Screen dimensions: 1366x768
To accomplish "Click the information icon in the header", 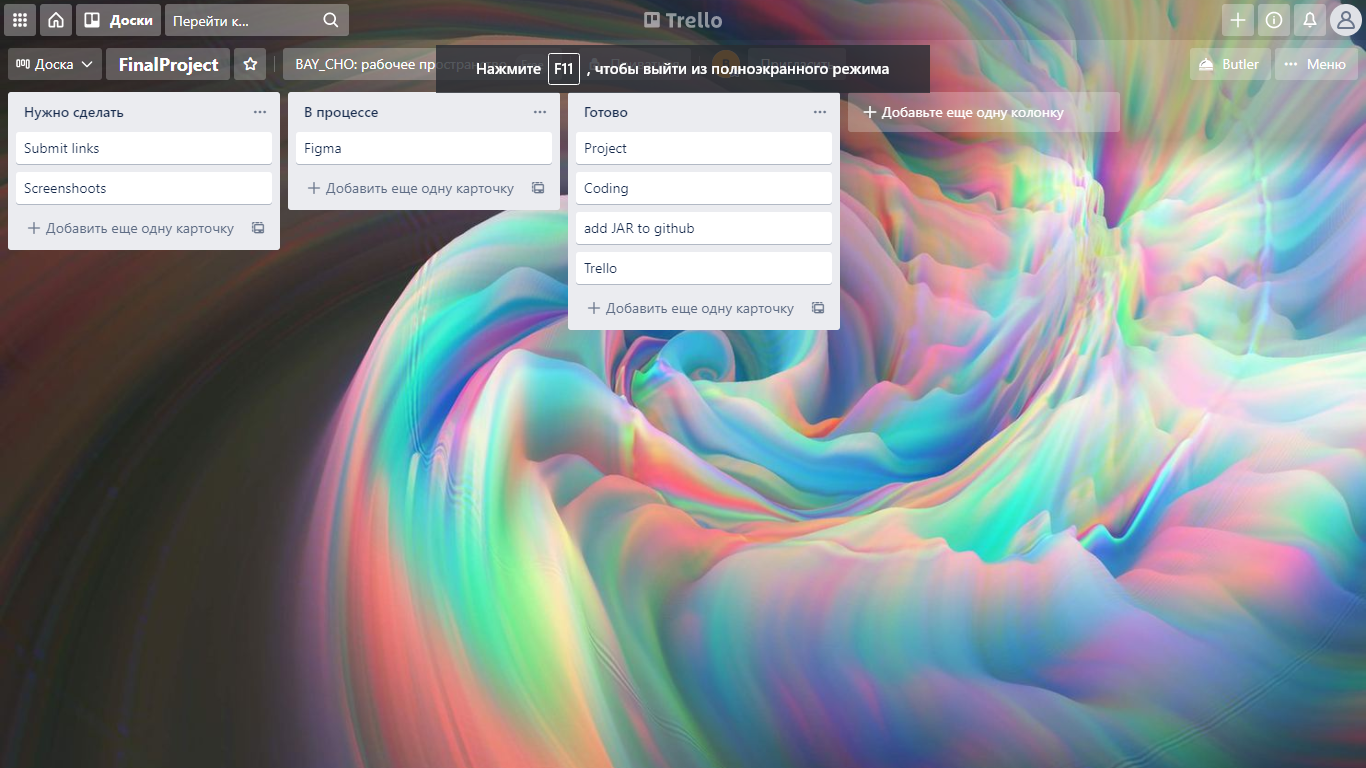I will tap(1273, 19).
